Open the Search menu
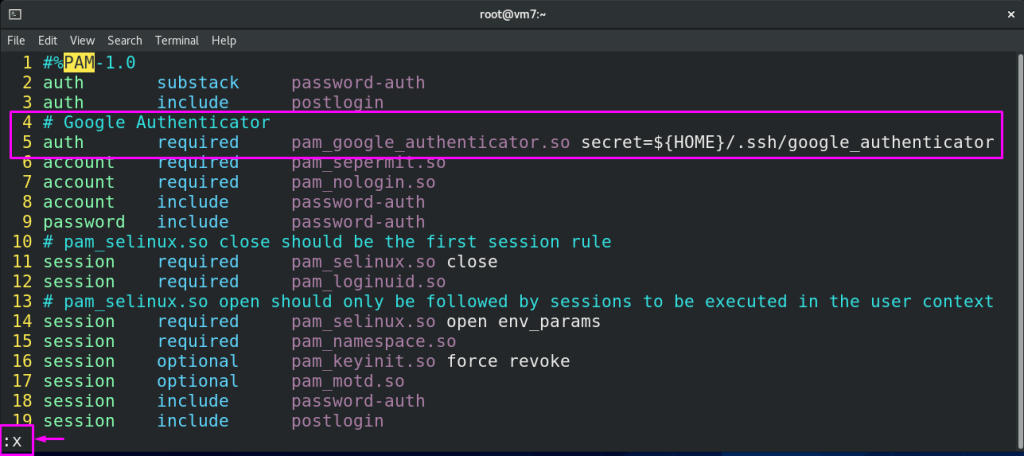The height and width of the screenshot is (456, 1024). [x=125, y=40]
